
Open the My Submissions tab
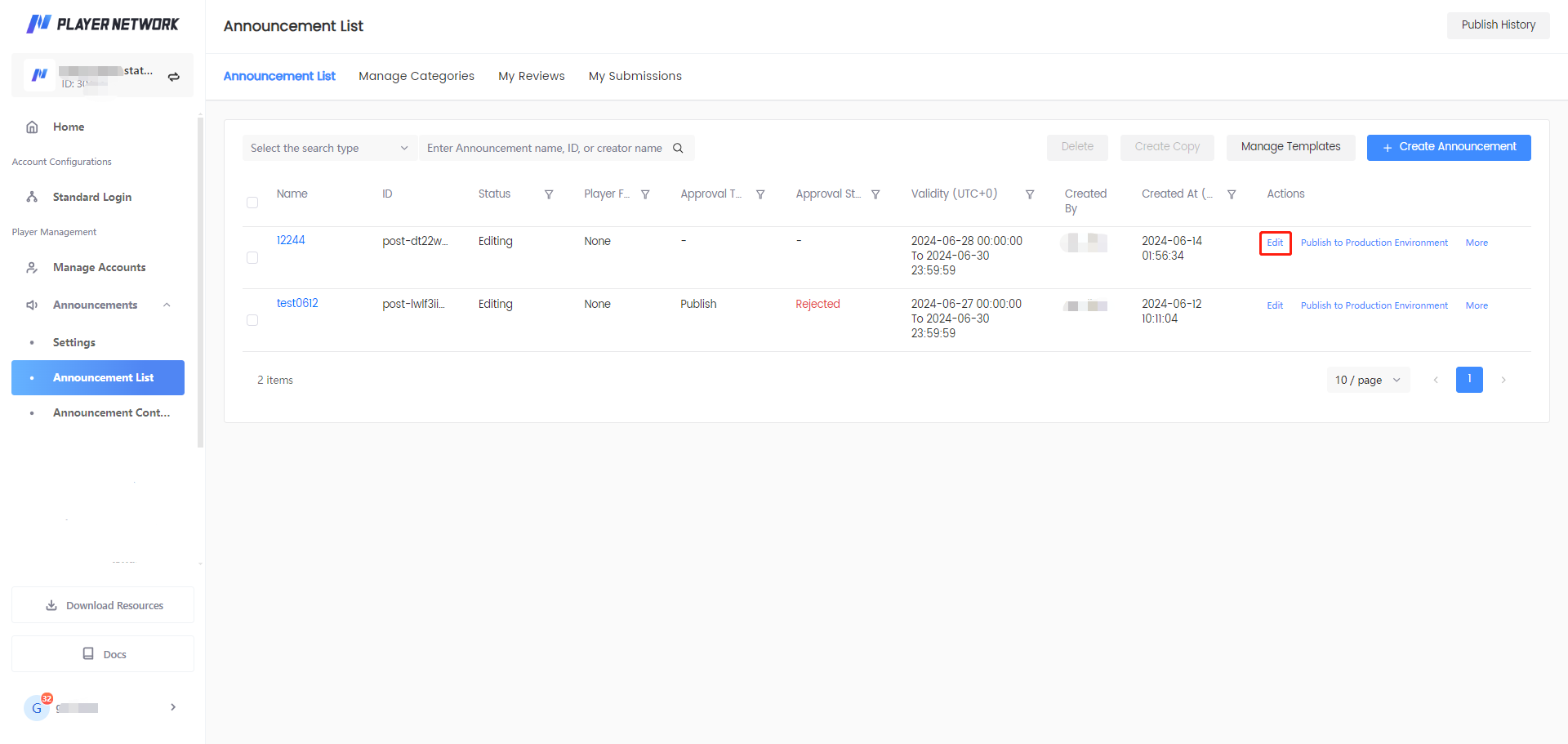click(x=635, y=76)
